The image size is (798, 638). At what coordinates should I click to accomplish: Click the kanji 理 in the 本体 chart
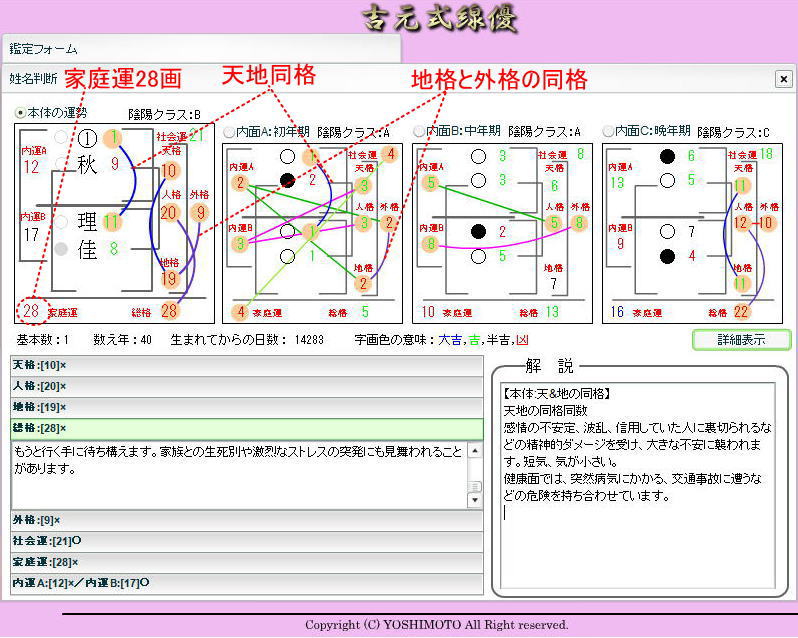tap(87, 222)
